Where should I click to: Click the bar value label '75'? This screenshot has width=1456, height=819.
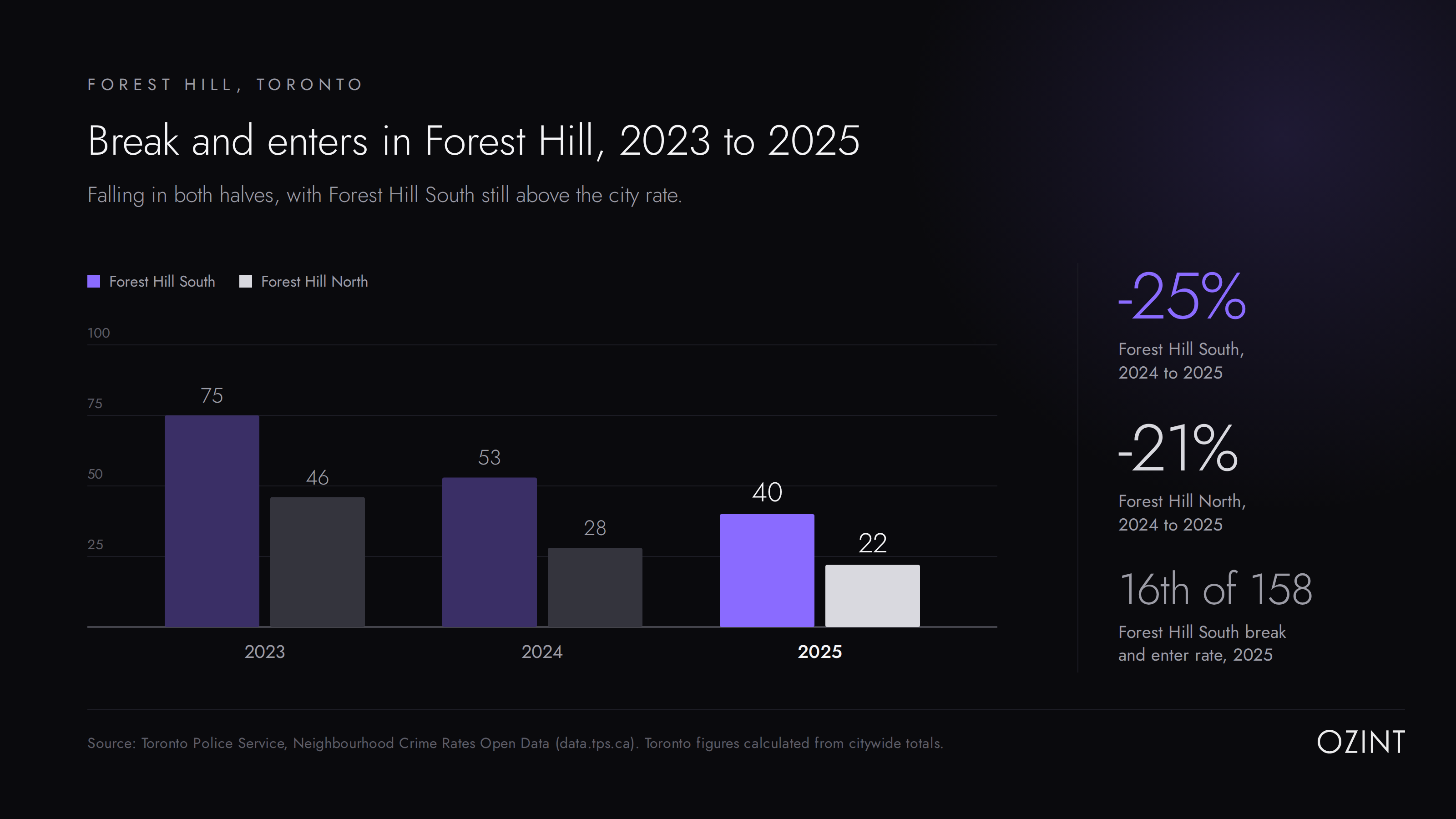coord(212,396)
